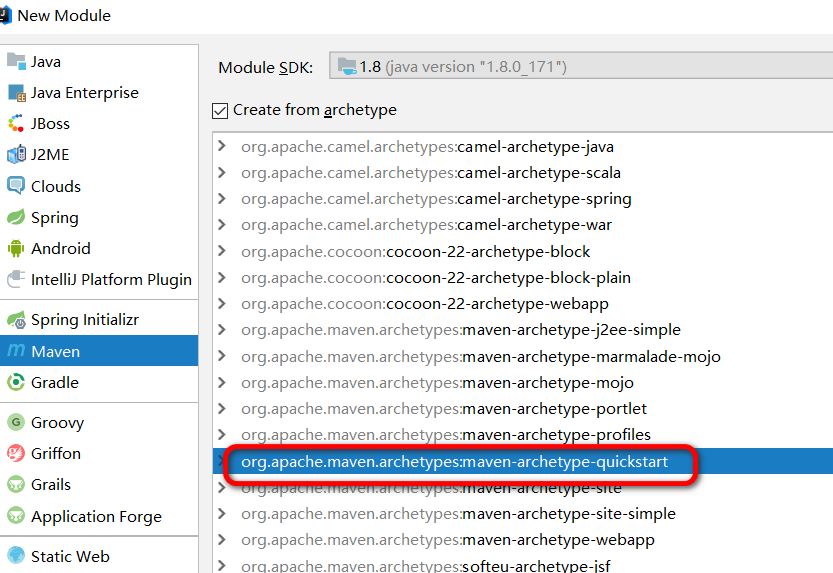Click the Application Forge icon
Screen dimensions: 833x573
tap(16, 516)
